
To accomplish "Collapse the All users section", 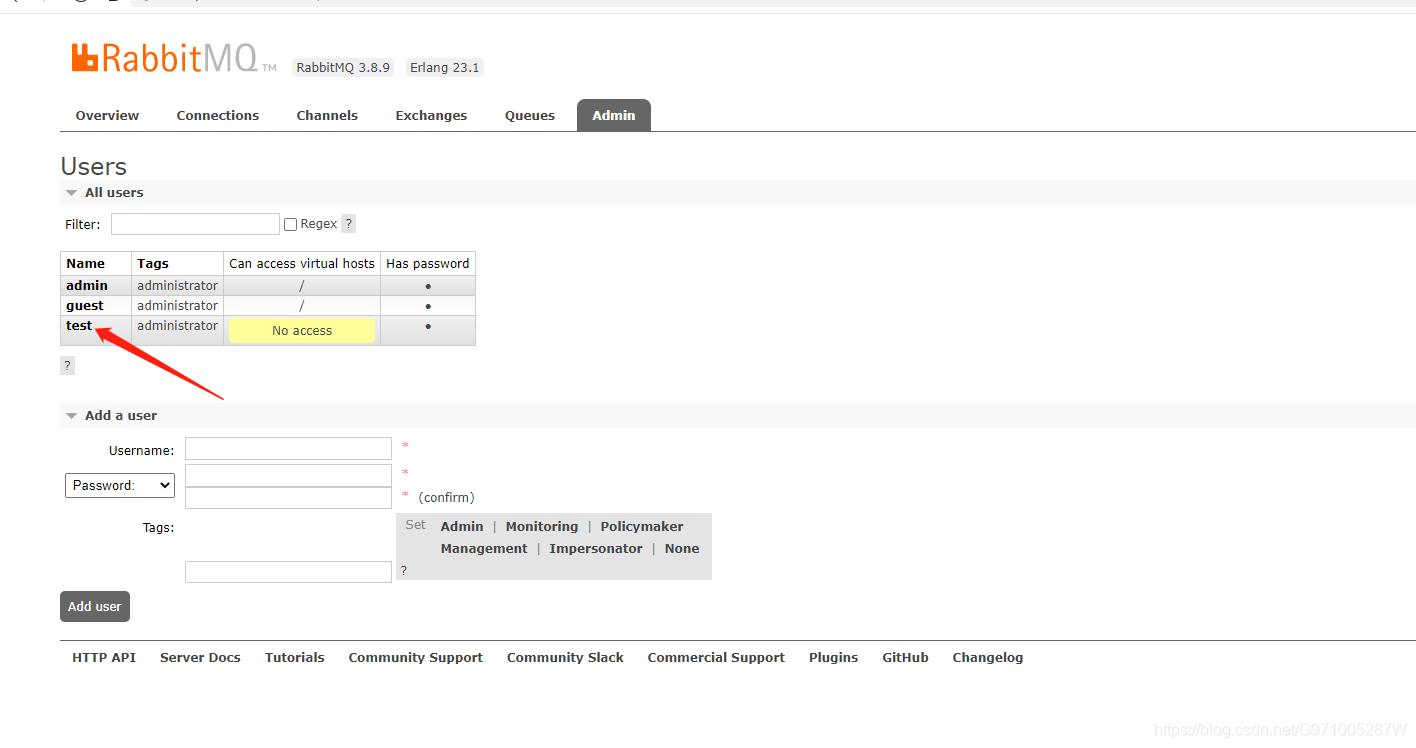I will pyautogui.click(x=71, y=192).
